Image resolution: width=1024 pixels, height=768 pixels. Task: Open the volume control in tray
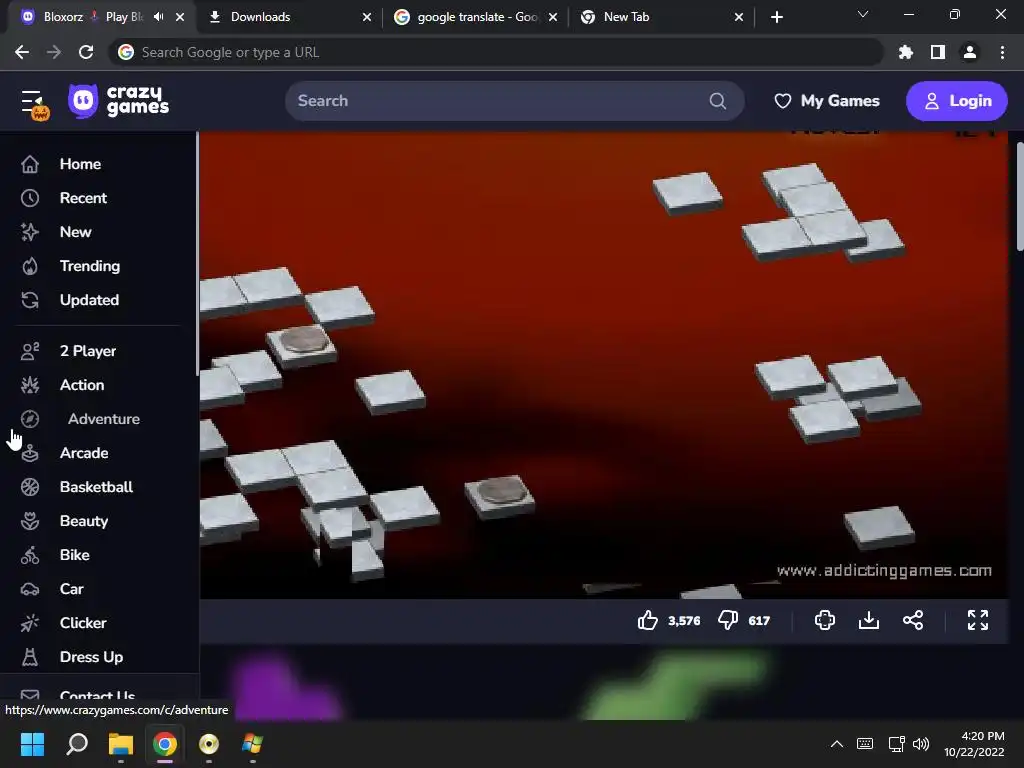(921, 744)
